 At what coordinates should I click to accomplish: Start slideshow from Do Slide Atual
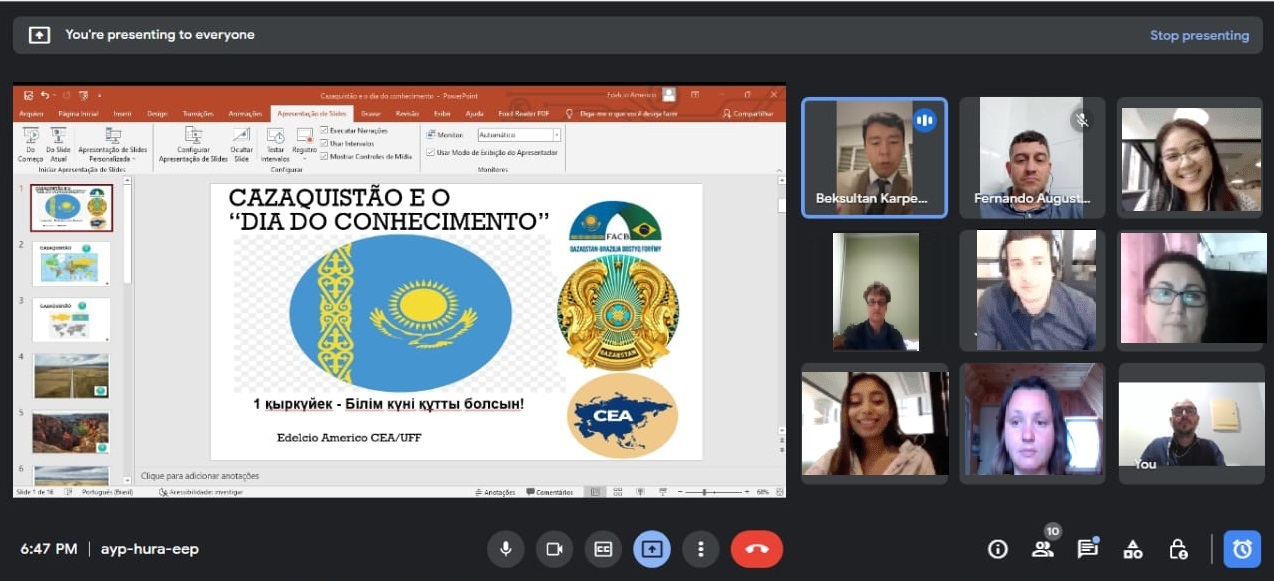tap(58, 144)
